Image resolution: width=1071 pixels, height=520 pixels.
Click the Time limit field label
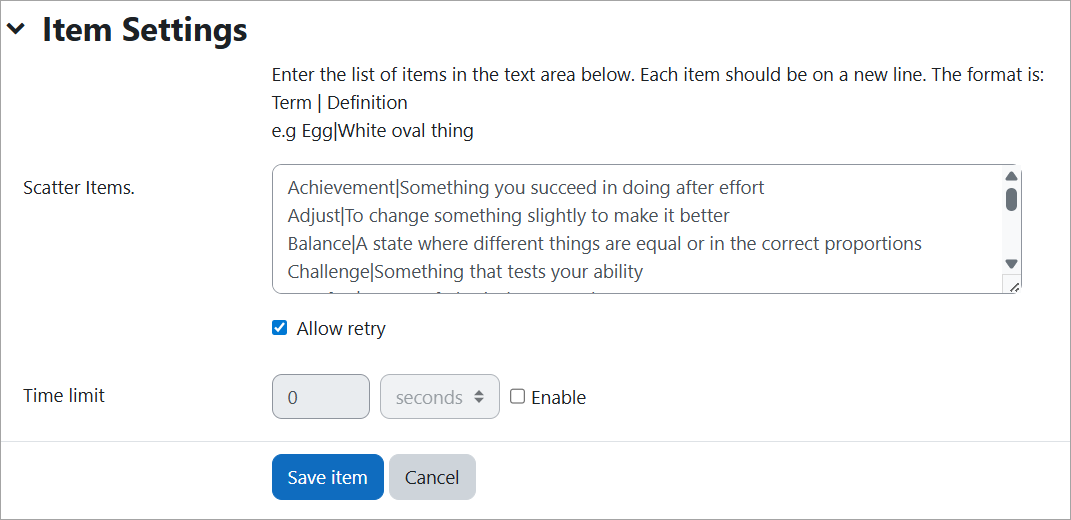pos(64,395)
